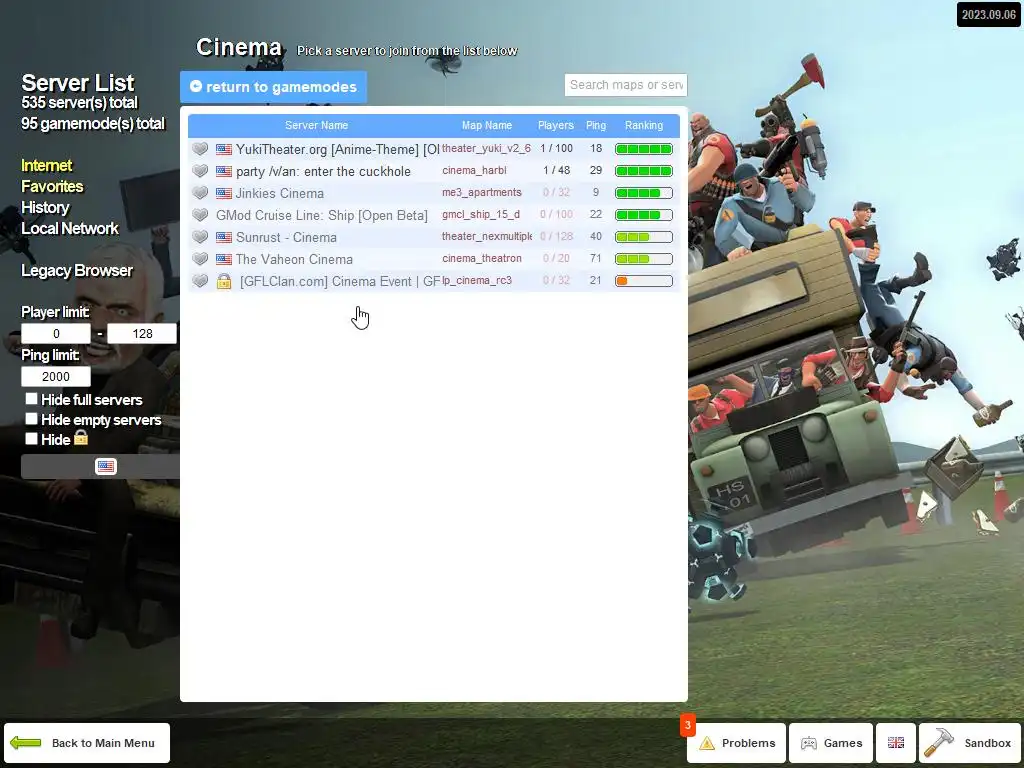1024x768 pixels.
Task: Sort list by Ping column header
Action: click(x=596, y=125)
